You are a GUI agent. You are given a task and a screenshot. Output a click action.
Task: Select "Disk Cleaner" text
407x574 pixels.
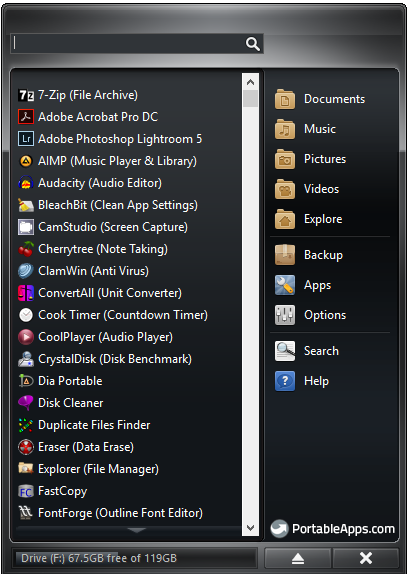(x=71, y=403)
